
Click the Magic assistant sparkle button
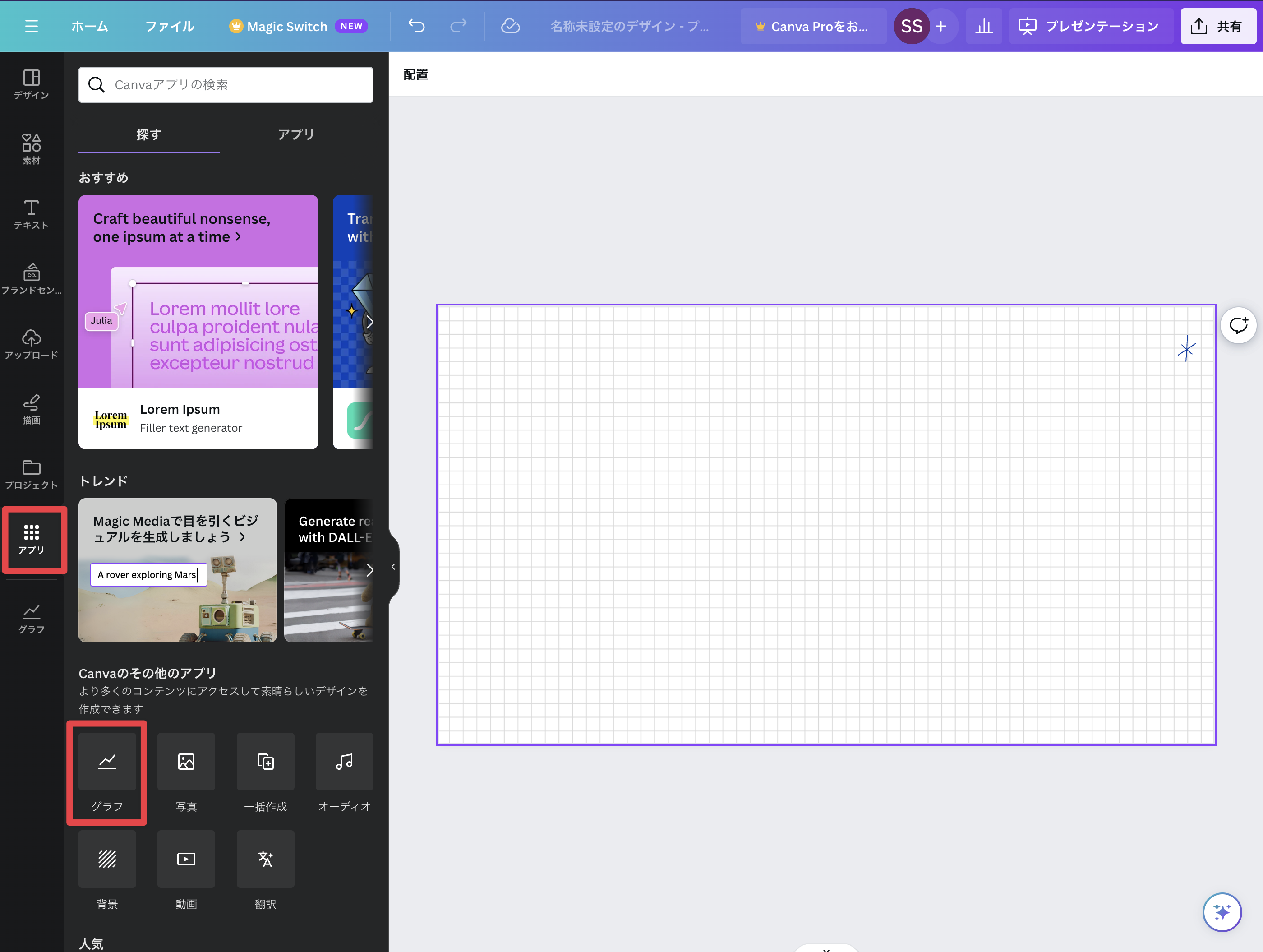(x=1222, y=911)
